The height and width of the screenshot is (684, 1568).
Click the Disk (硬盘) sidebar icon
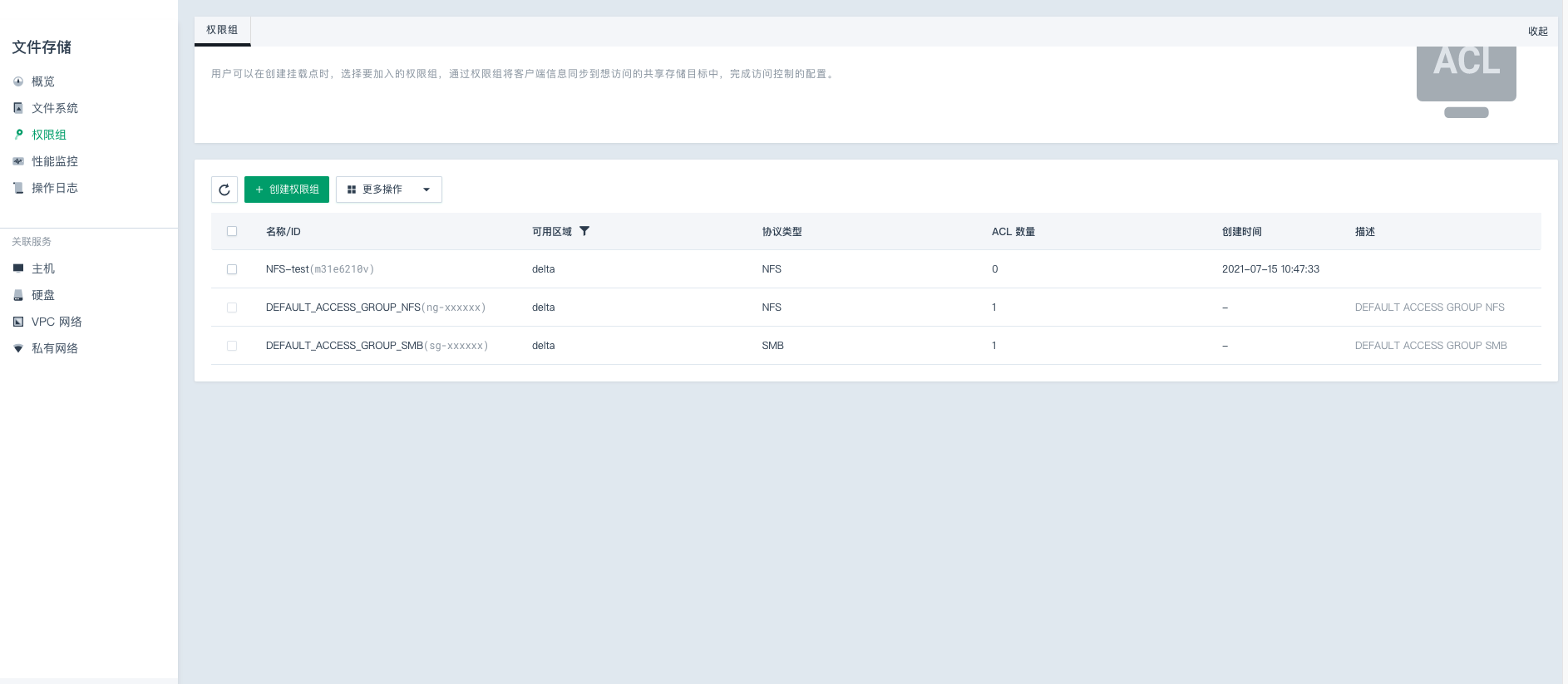click(x=18, y=295)
